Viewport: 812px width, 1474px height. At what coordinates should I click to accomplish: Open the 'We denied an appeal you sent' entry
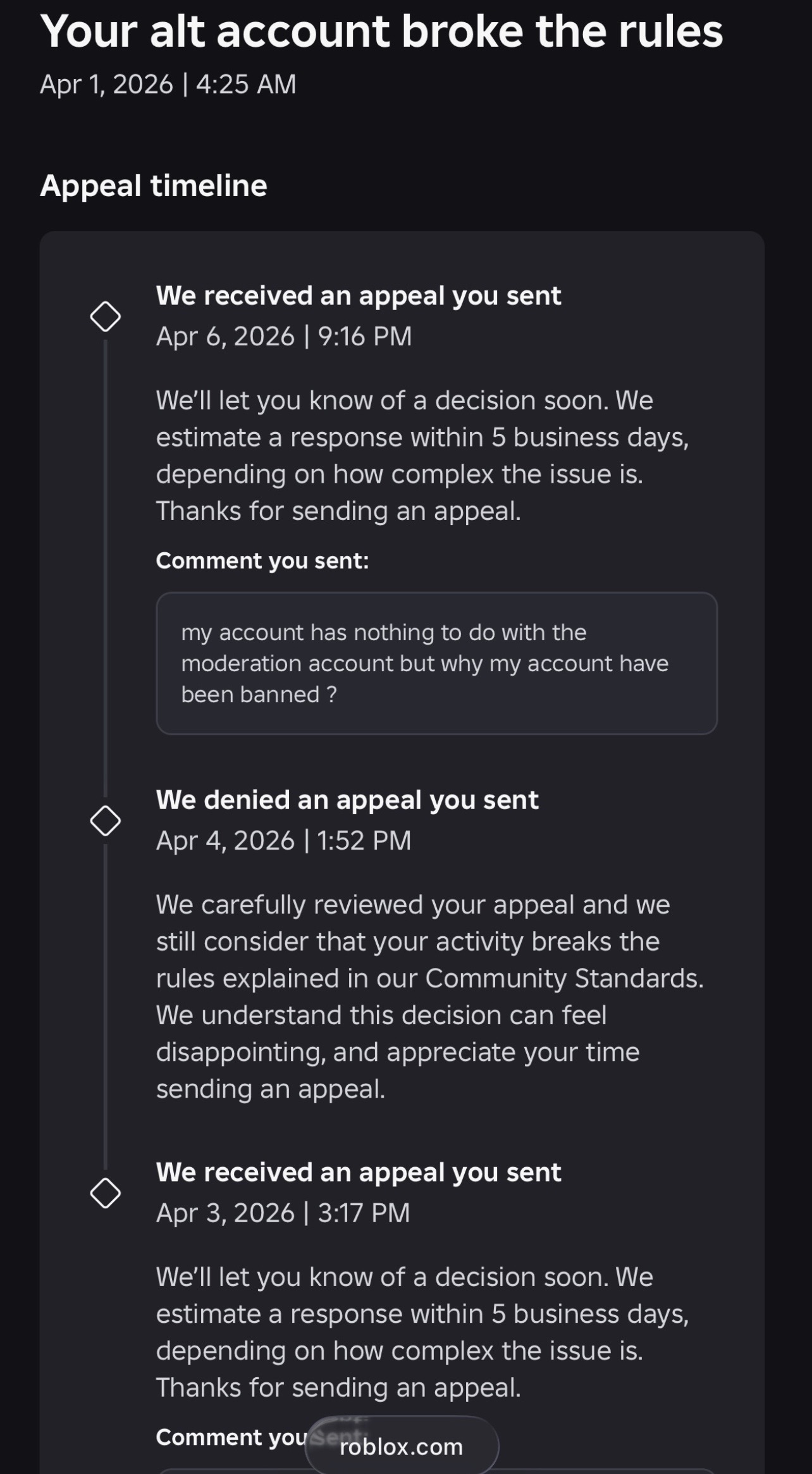coord(347,800)
